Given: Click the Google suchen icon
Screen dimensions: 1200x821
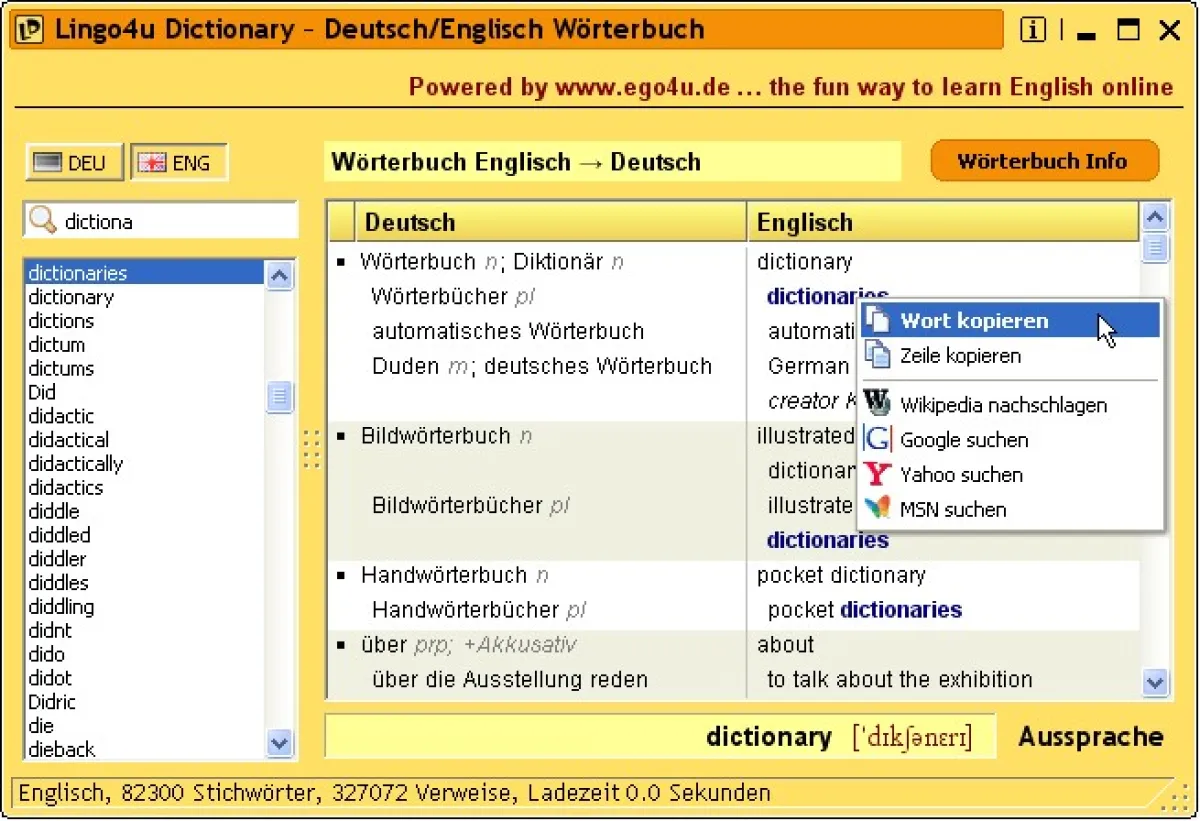Looking at the screenshot, I should click(x=876, y=439).
